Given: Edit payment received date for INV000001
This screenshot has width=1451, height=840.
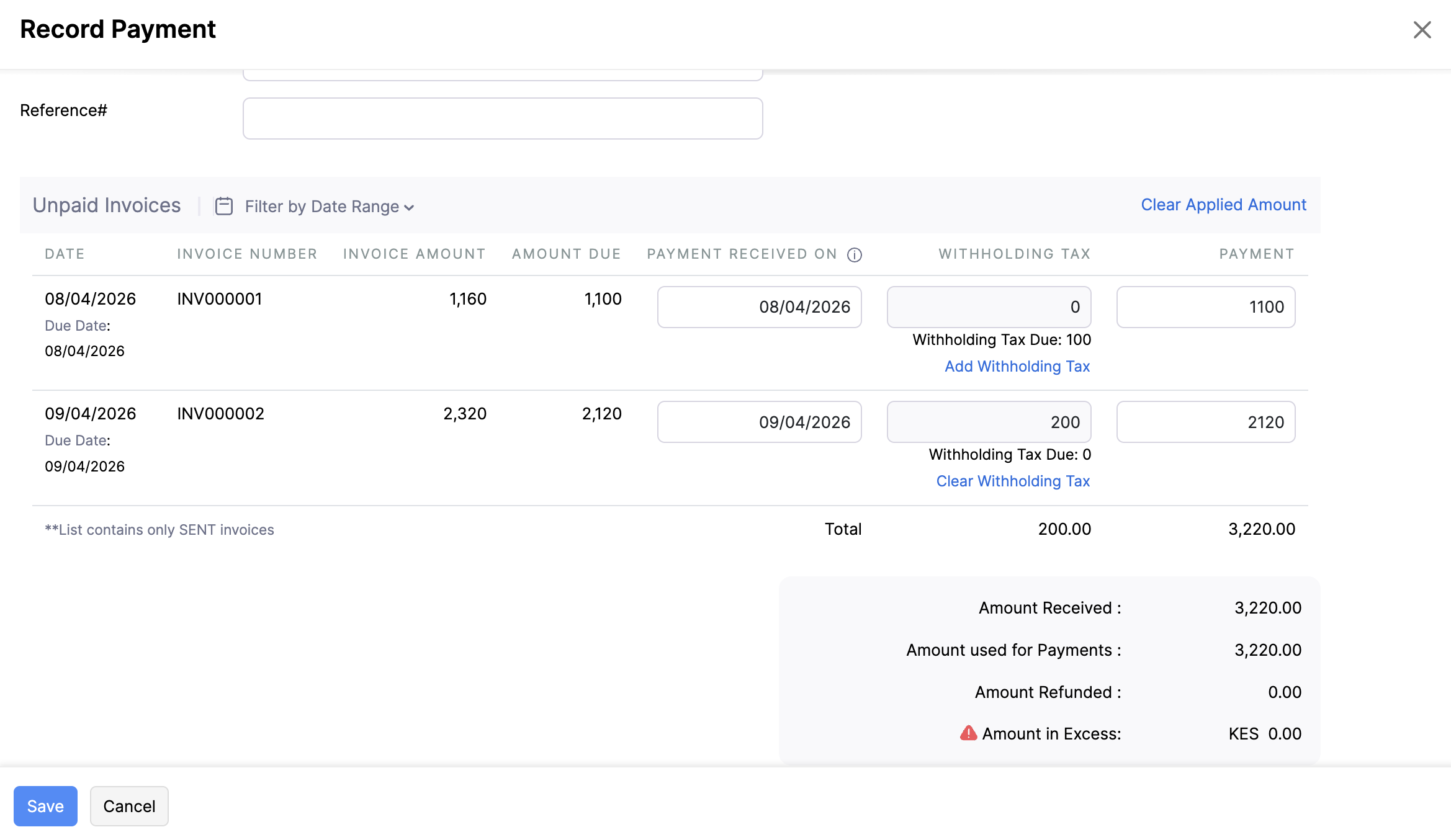Looking at the screenshot, I should [760, 307].
